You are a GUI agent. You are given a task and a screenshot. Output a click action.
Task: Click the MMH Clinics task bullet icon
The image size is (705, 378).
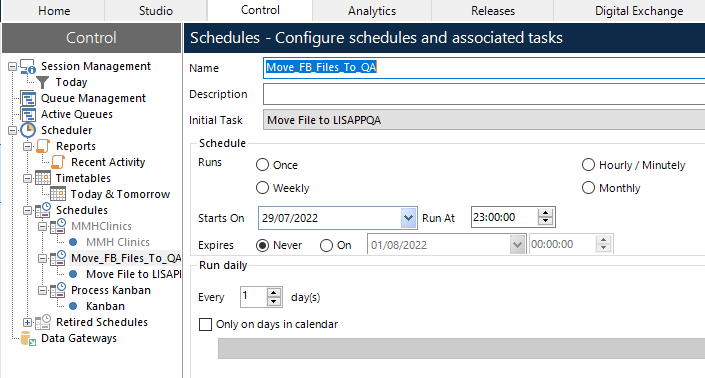click(x=73, y=242)
